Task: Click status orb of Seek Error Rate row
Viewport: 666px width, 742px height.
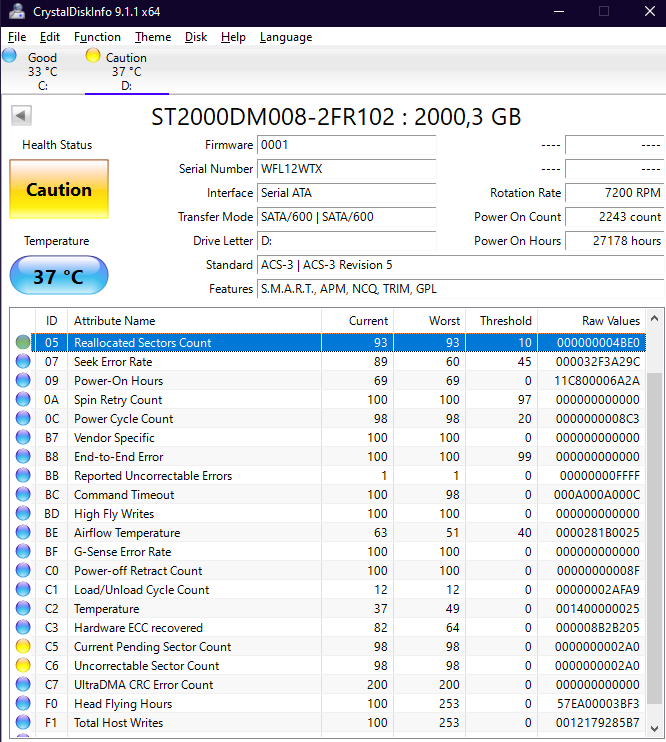Action: coord(23,362)
